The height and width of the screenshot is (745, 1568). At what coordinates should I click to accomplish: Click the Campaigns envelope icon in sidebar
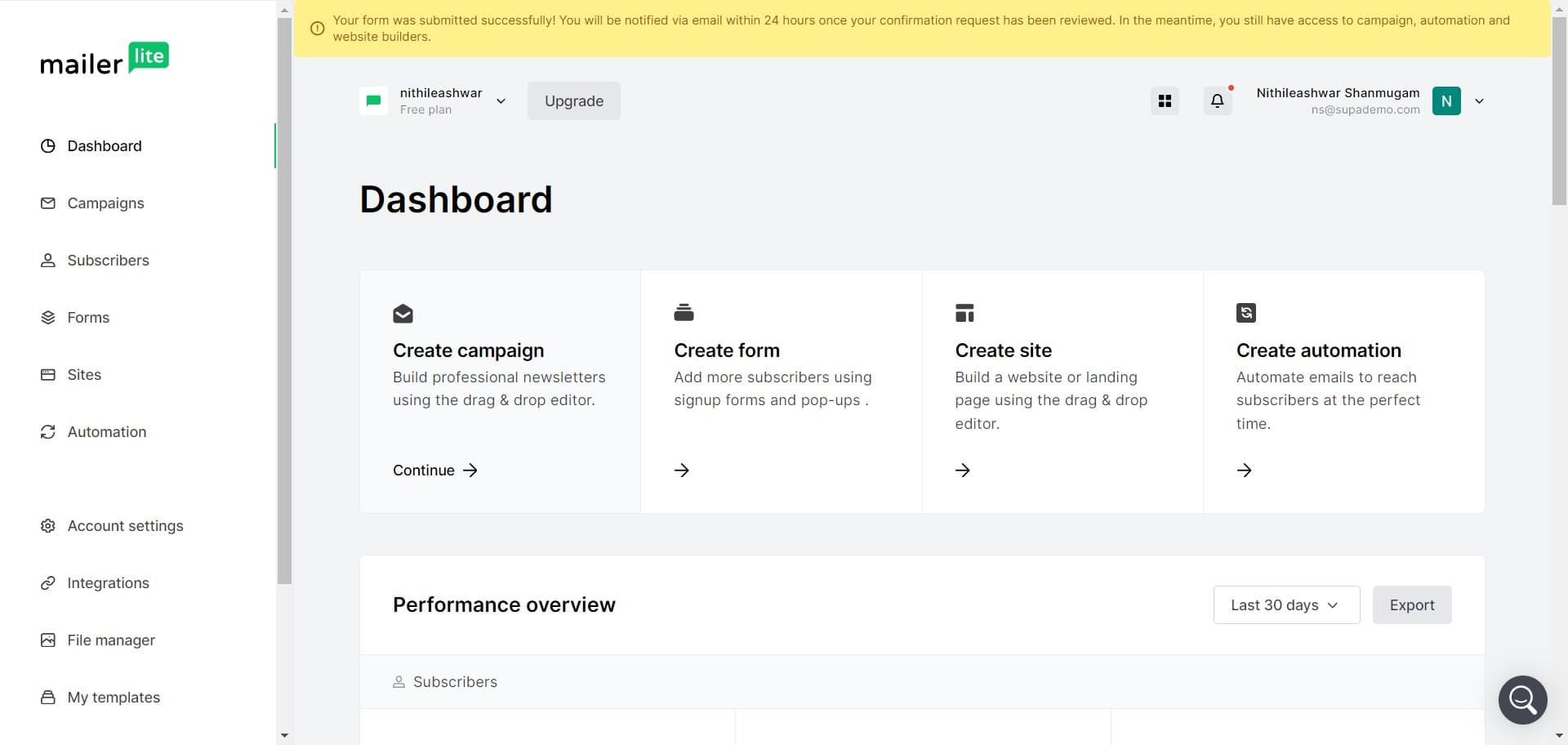tap(48, 203)
